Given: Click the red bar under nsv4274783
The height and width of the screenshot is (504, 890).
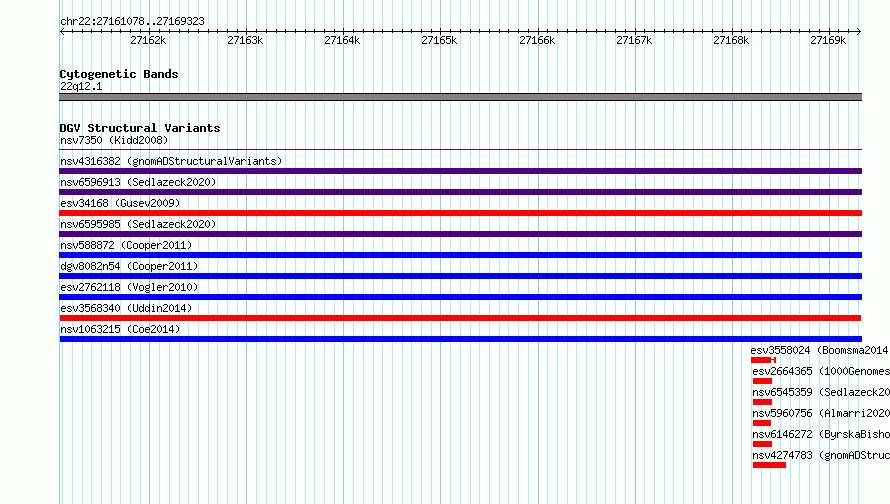Looking at the screenshot, I should pos(769,465).
